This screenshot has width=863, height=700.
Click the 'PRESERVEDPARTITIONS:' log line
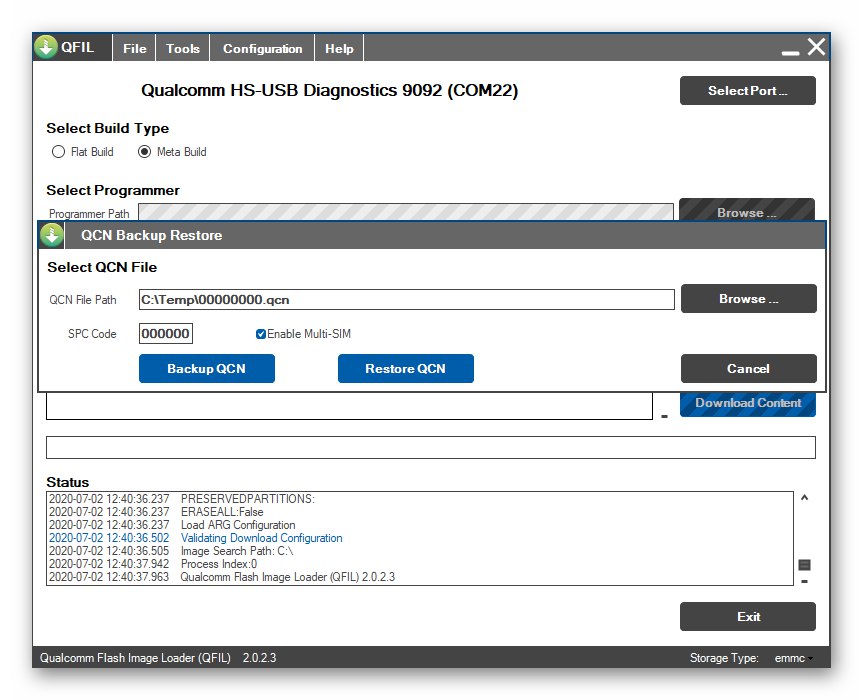[x=248, y=499]
